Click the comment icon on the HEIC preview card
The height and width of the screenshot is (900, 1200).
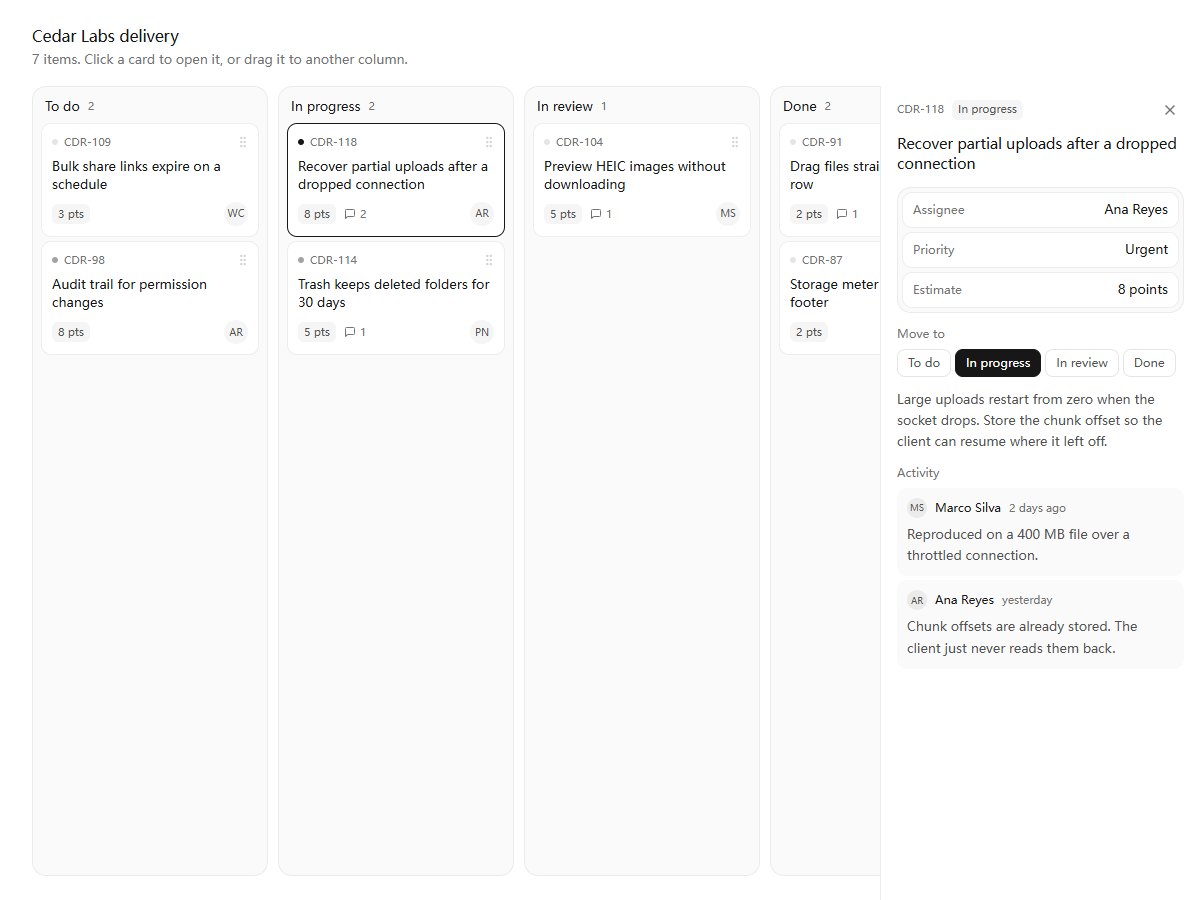[x=596, y=214]
